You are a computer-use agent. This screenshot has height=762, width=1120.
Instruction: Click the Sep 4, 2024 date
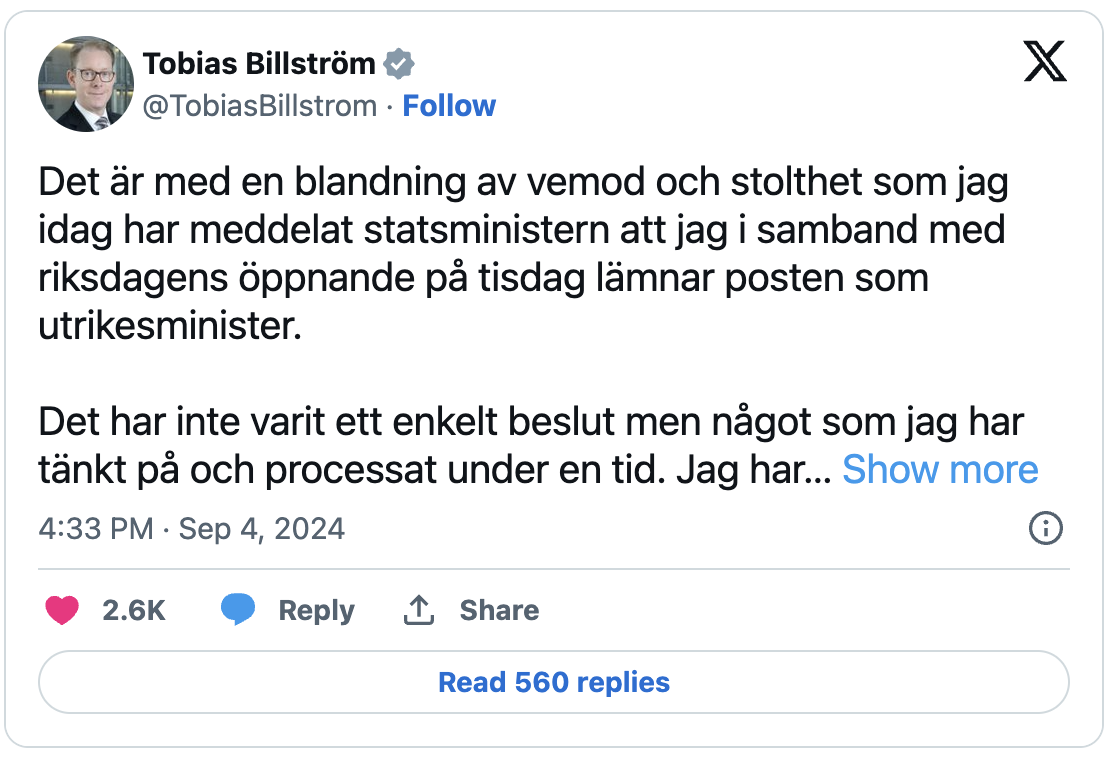pyautogui.click(x=261, y=528)
